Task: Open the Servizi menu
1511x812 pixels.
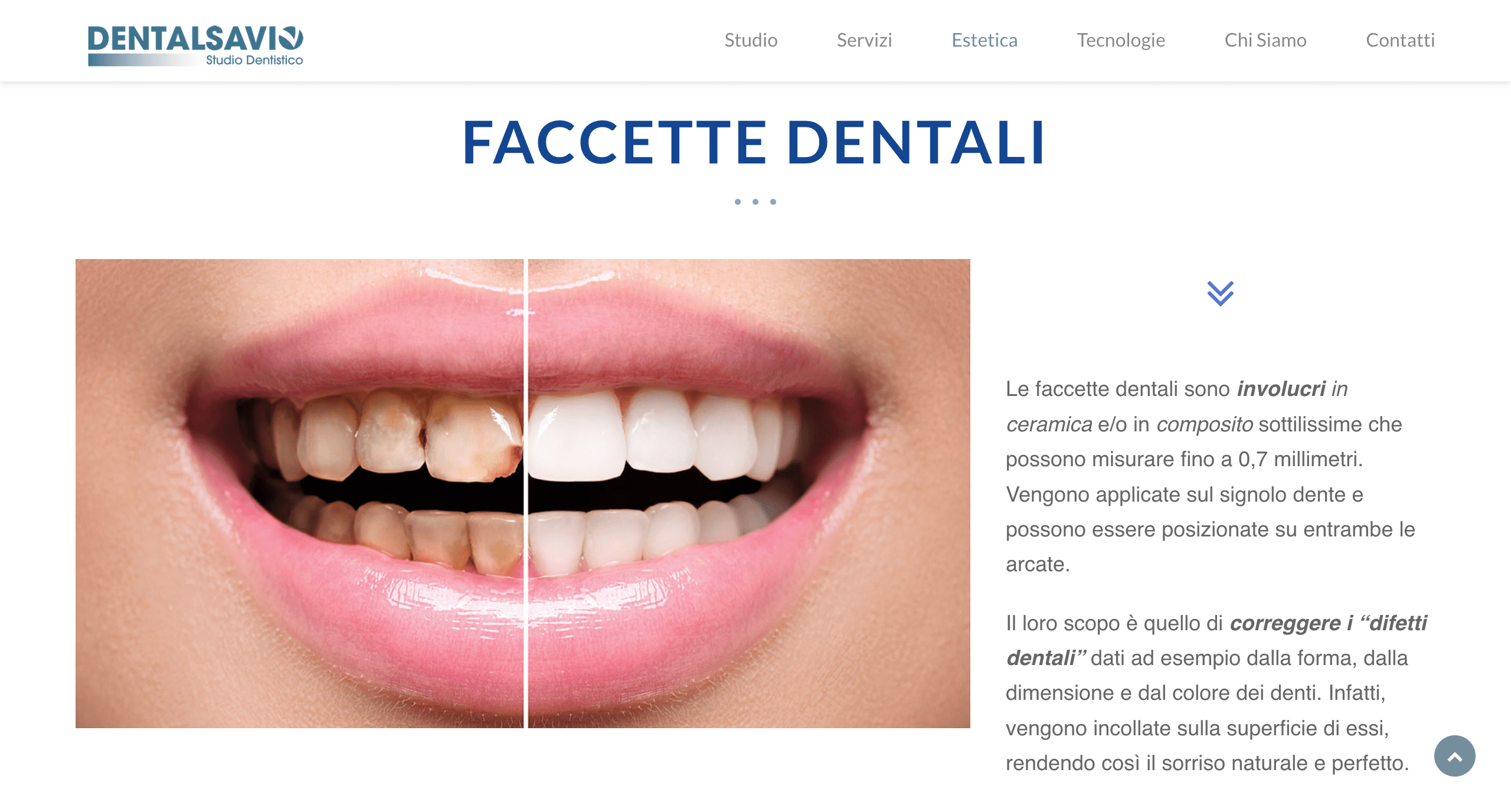Action: [864, 40]
